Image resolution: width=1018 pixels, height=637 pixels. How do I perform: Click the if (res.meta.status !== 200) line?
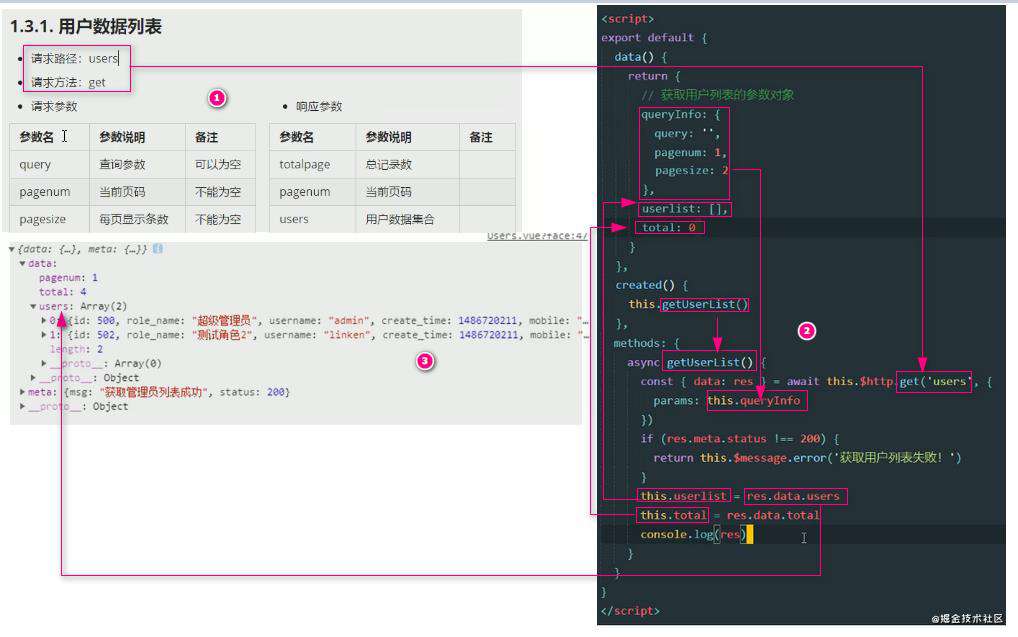[x=740, y=439]
